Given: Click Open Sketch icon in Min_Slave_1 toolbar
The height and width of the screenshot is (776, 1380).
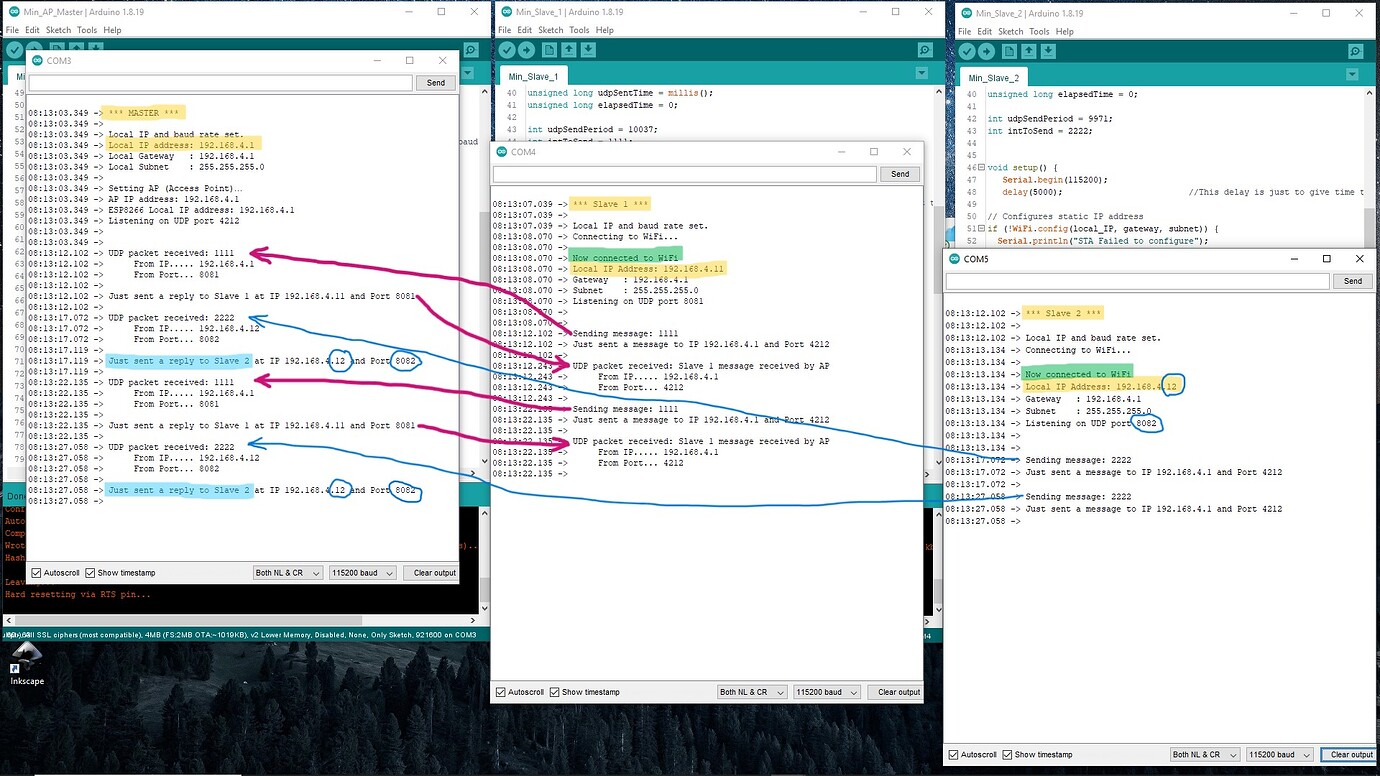Looking at the screenshot, I should 567,49.
